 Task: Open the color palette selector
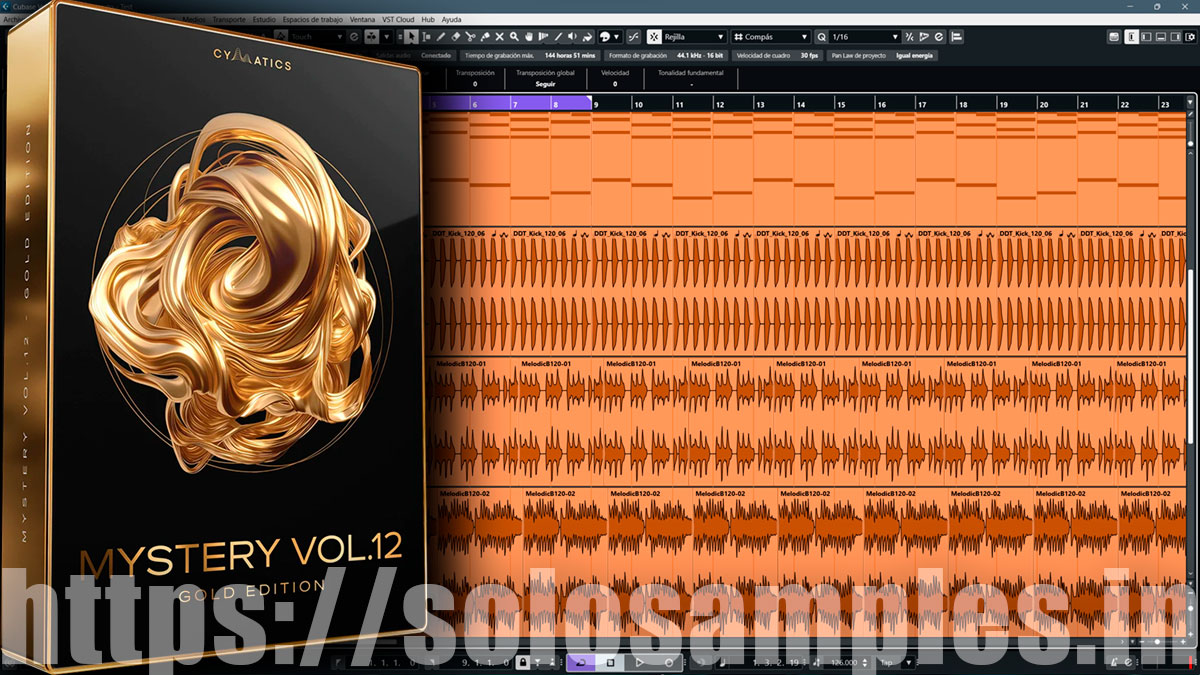[610, 36]
